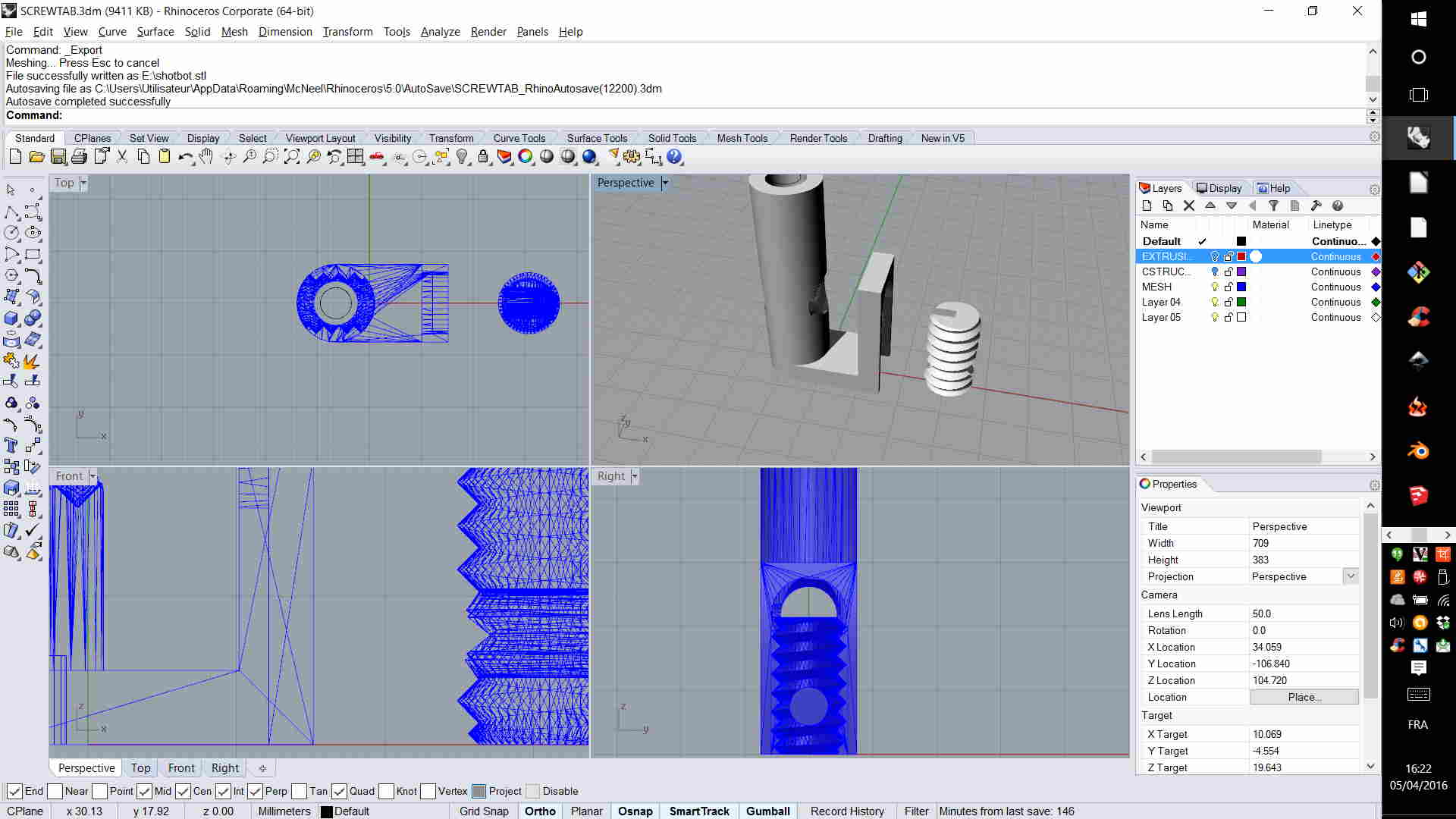Select the Pan view hand tool
1456x819 pixels.
206,157
